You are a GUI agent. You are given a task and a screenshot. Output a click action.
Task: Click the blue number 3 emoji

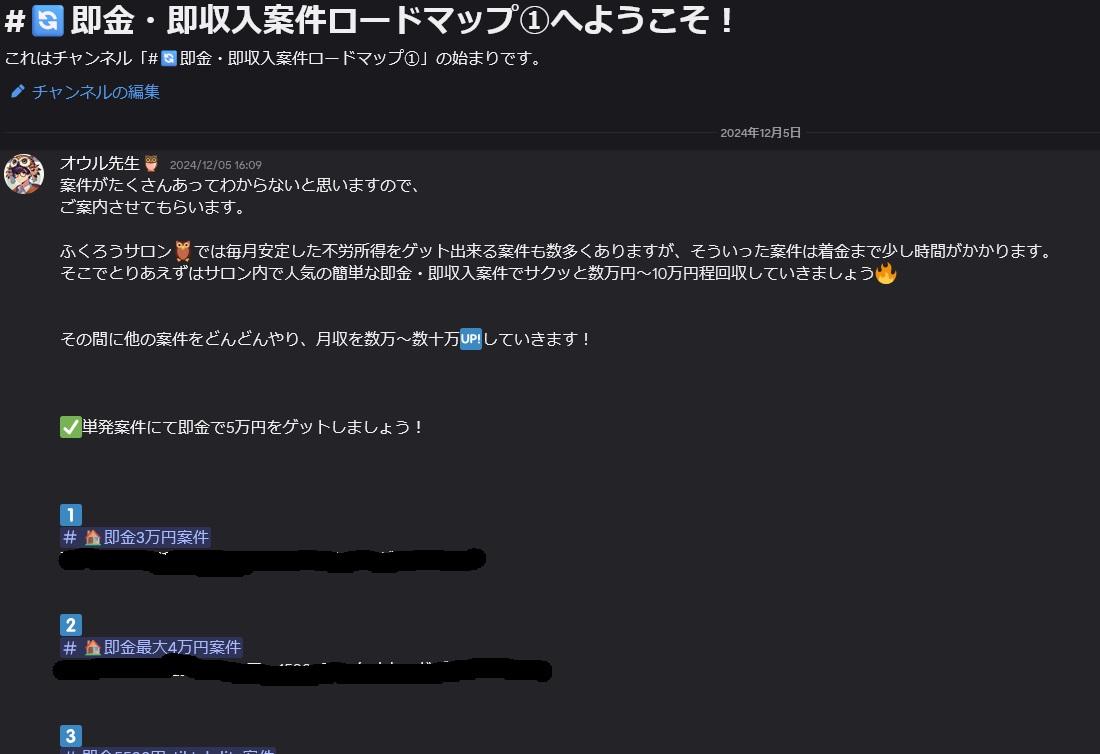pyautogui.click(x=71, y=736)
